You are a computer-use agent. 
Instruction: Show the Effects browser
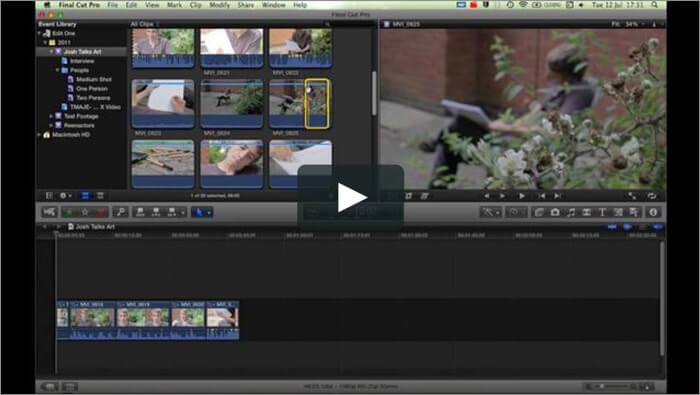point(539,212)
